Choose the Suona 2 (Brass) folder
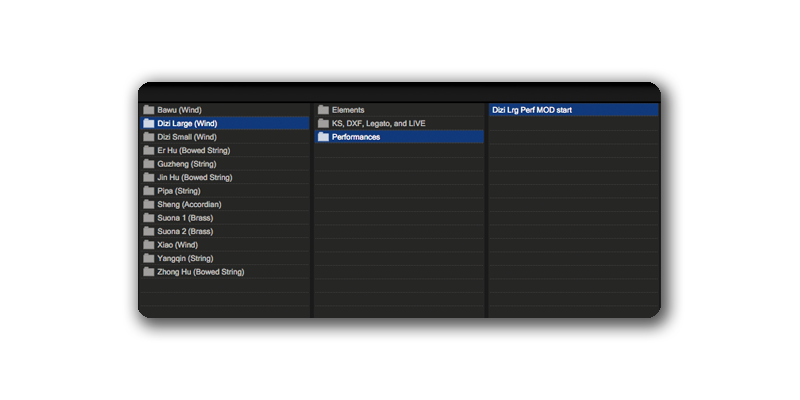 point(185,231)
